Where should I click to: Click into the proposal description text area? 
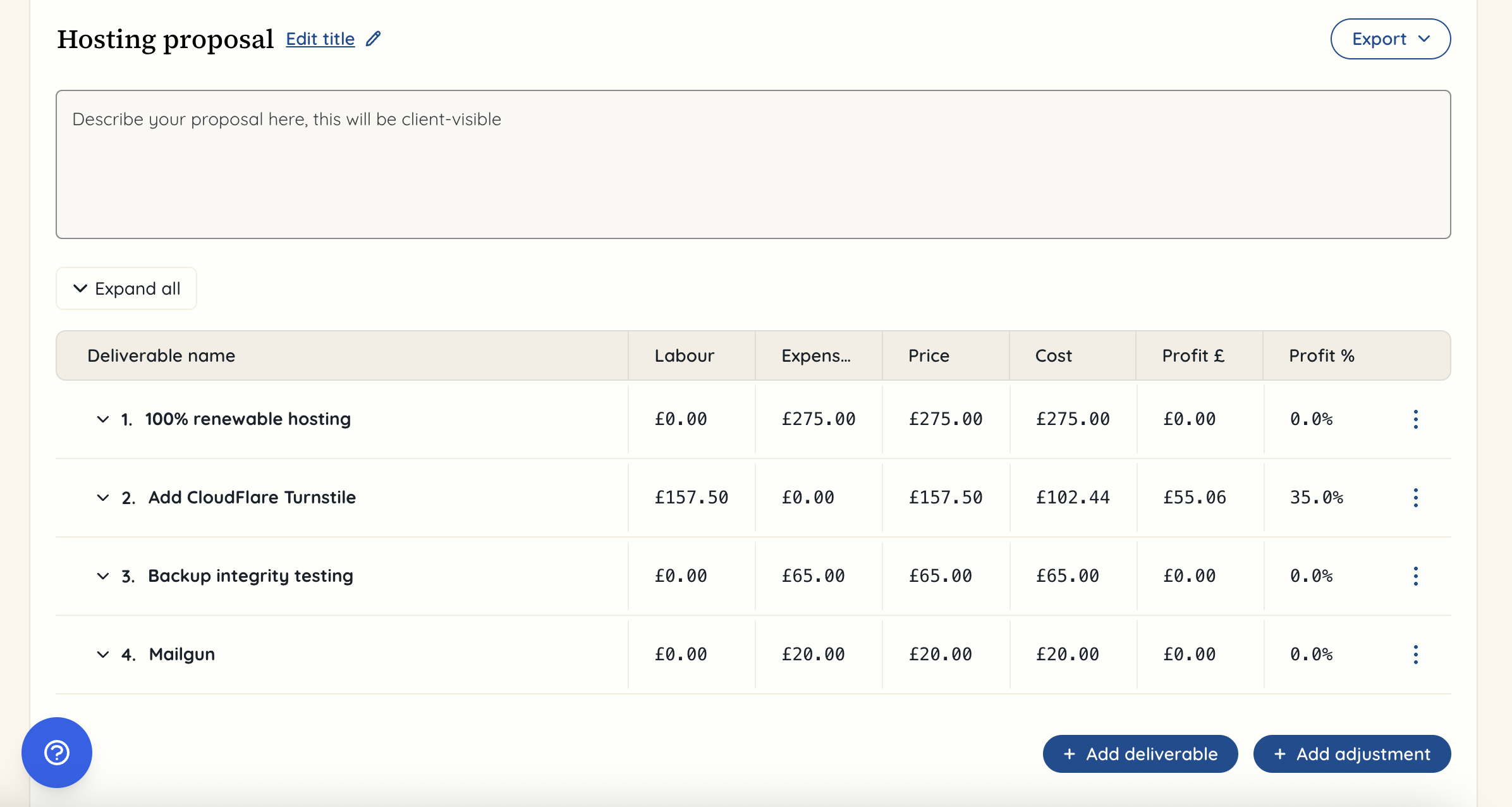753,164
